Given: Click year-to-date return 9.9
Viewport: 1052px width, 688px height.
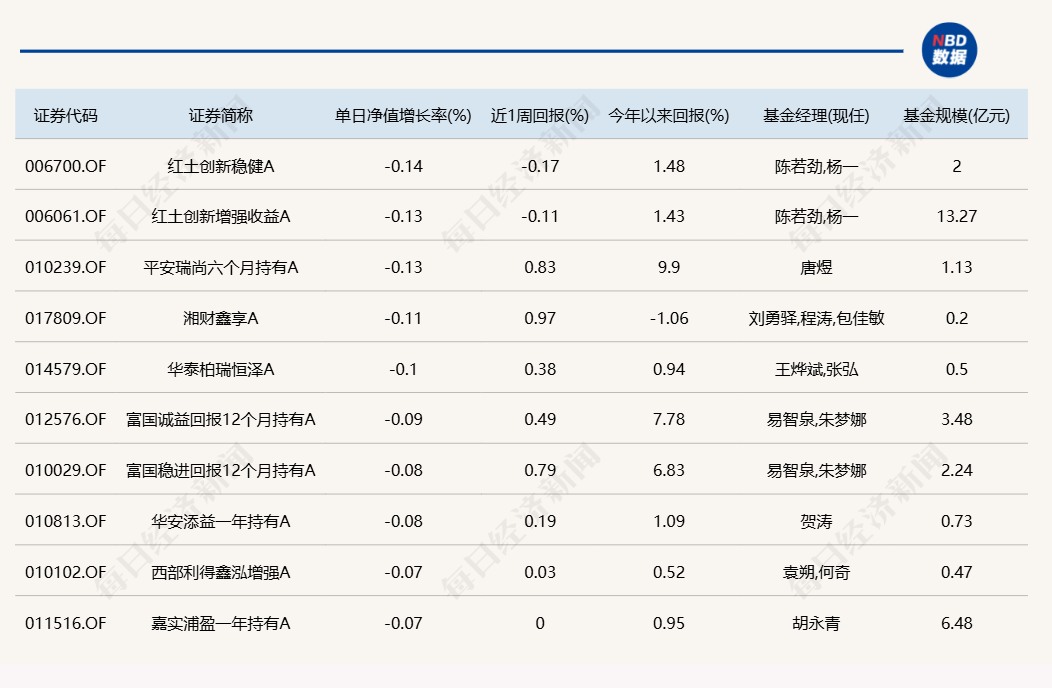Looking at the screenshot, I should point(669,267).
